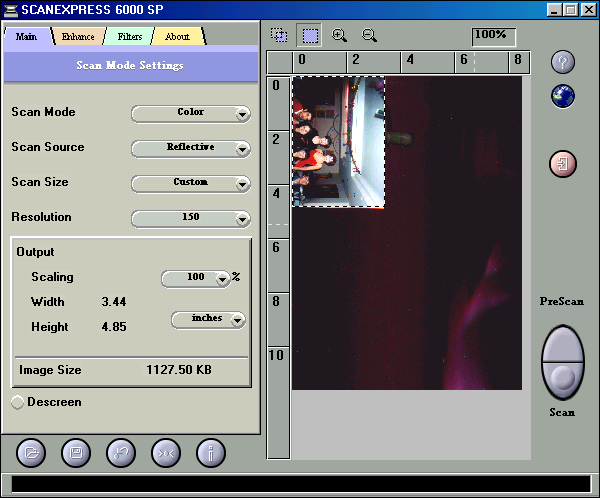Screen dimensions: 600x498
Task: Select the dashed rectangle selection tool
Action: coord(310,35)
